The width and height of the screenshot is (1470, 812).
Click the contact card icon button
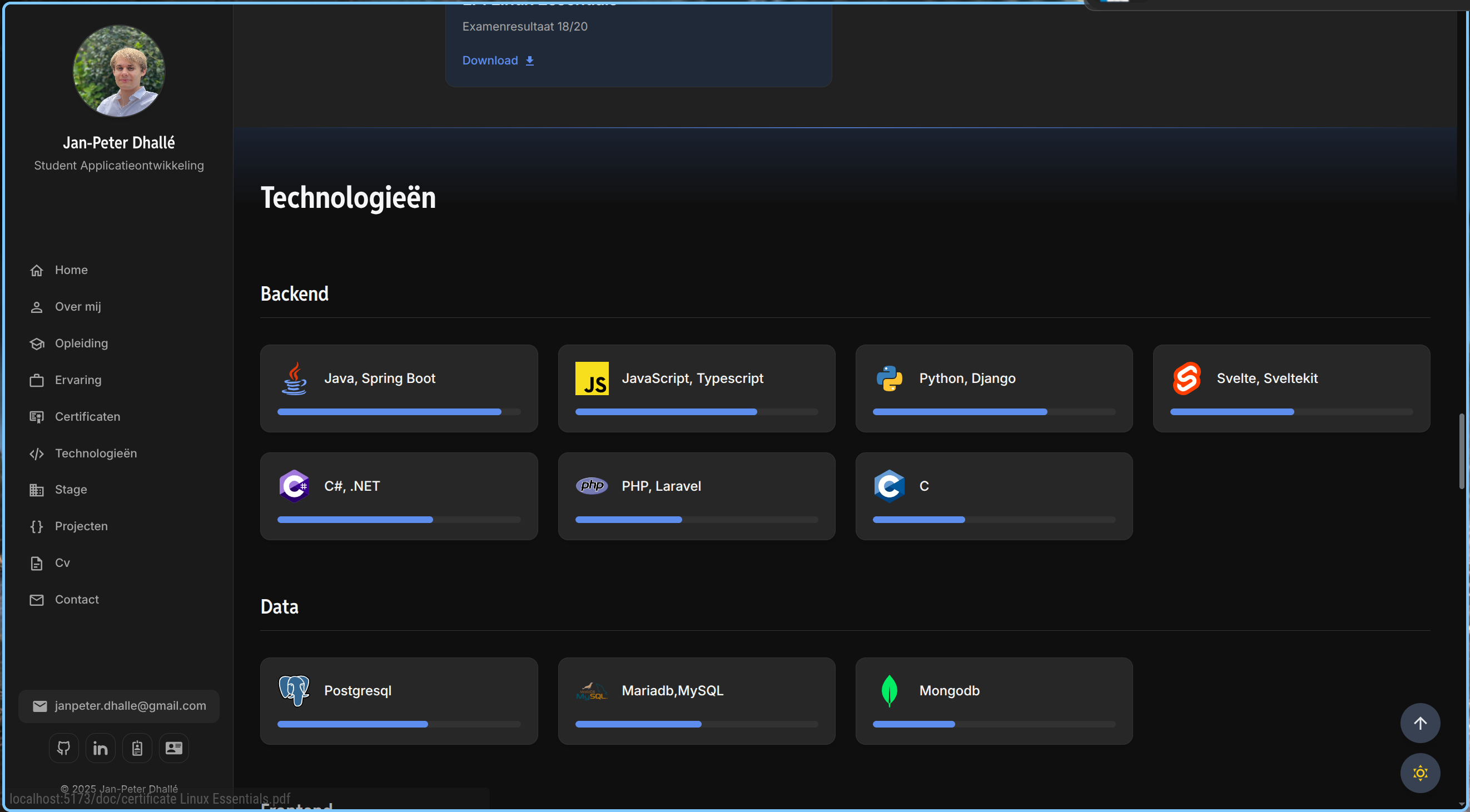coord(173,748)
